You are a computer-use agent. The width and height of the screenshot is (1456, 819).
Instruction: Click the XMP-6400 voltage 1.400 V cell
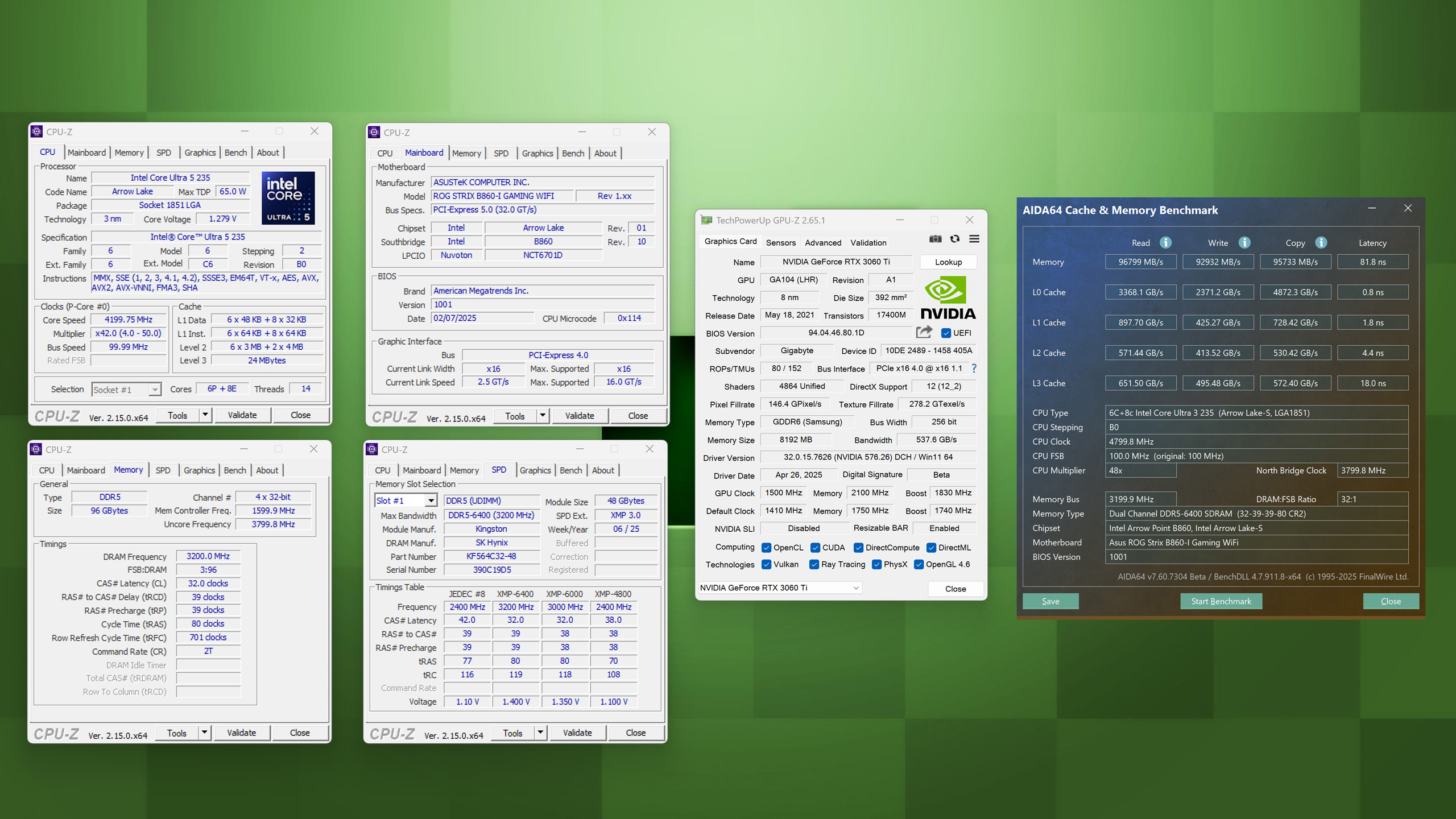tap(515, 702)
